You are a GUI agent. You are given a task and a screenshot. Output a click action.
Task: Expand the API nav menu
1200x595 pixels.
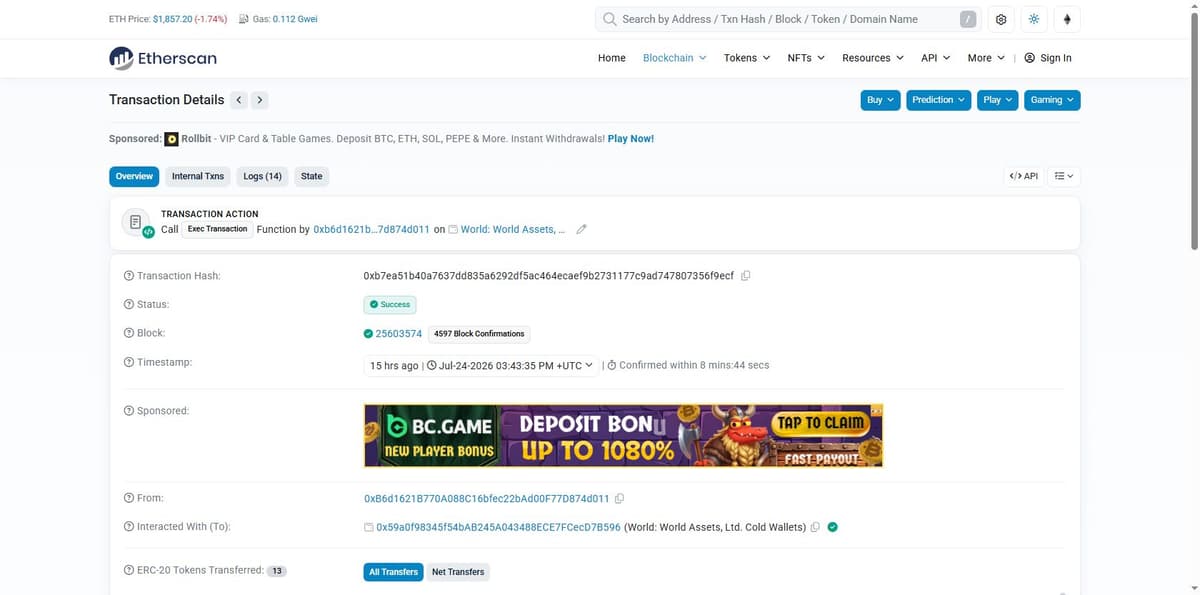pos(936,58)
